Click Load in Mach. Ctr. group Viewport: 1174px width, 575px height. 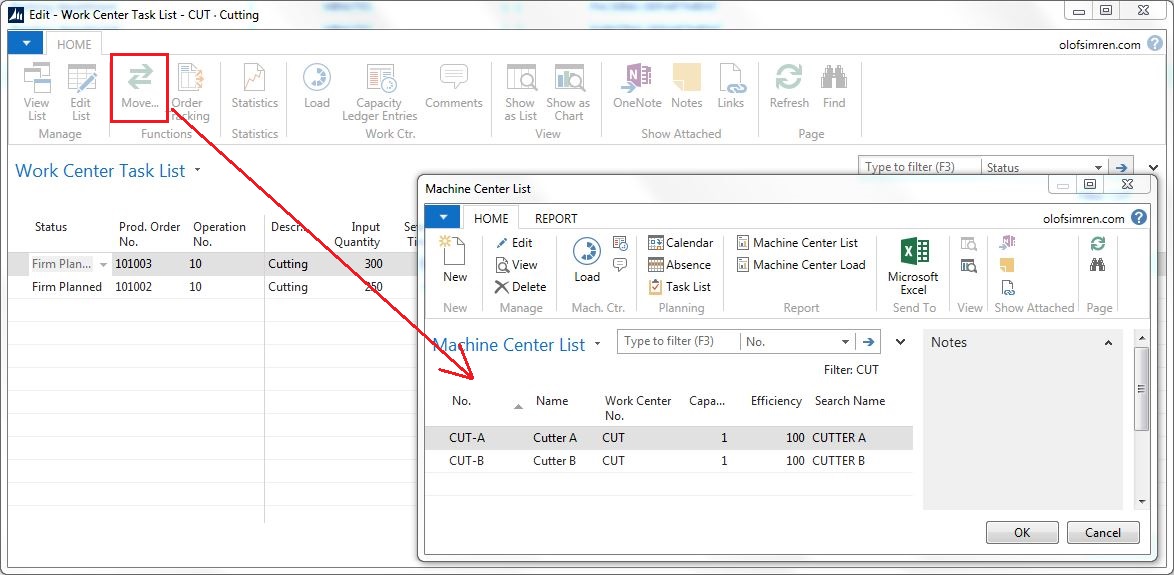(x=587, y=260)
